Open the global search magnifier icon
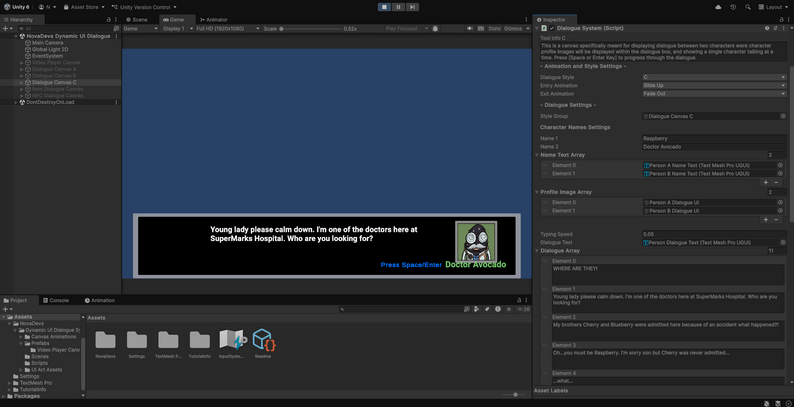 747,7
